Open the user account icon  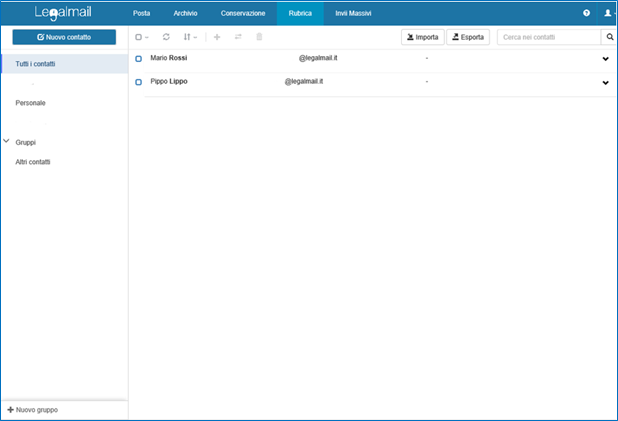(607, 13)
